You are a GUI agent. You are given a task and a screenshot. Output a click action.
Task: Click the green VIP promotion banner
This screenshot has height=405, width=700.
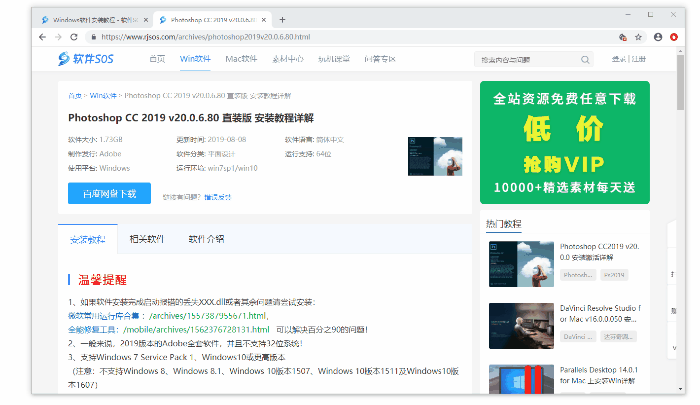click(x=565, y=142)
